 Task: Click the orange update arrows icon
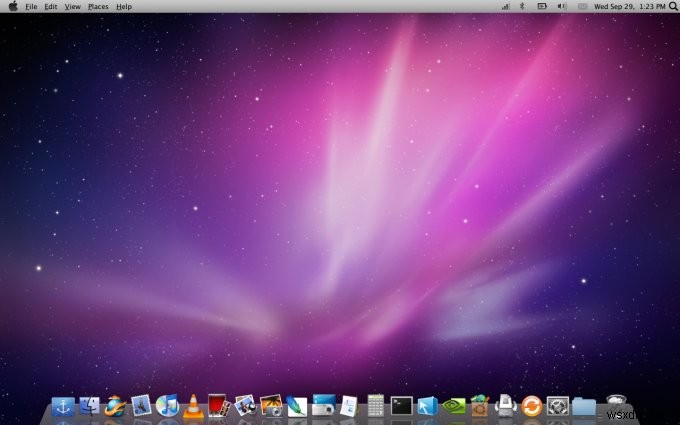click(x=531, y=406)
